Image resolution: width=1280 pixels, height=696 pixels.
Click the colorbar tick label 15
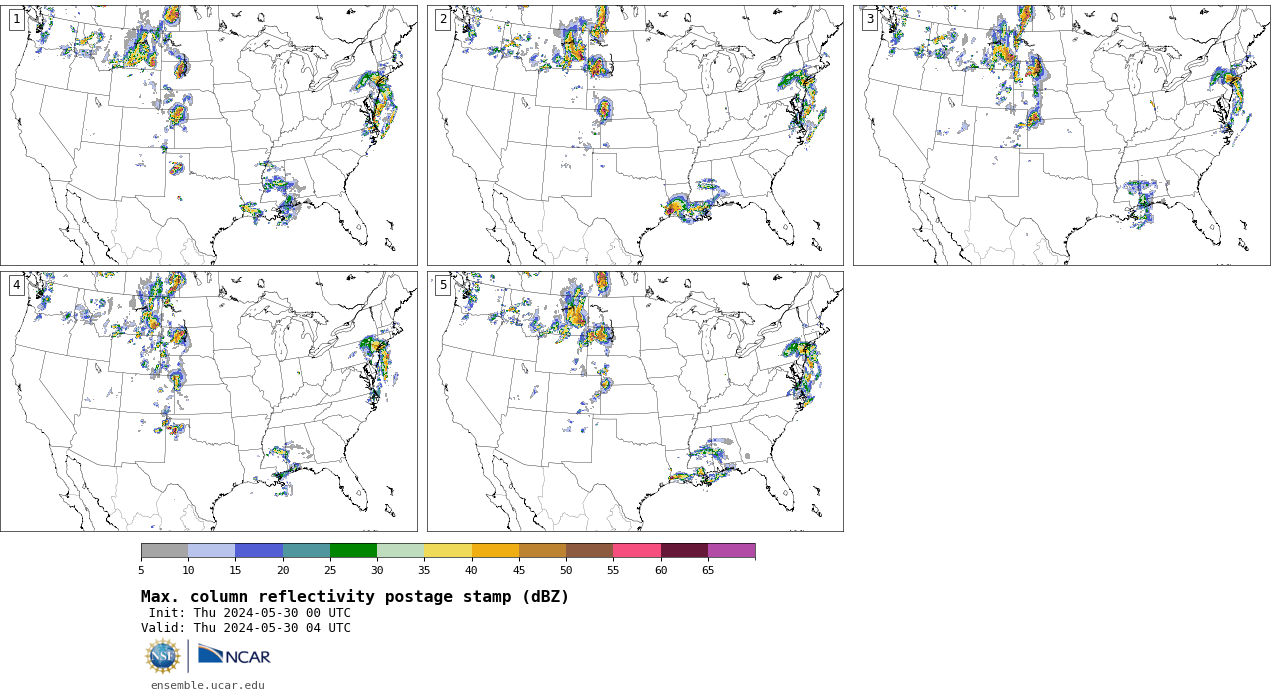coord(235,571)
